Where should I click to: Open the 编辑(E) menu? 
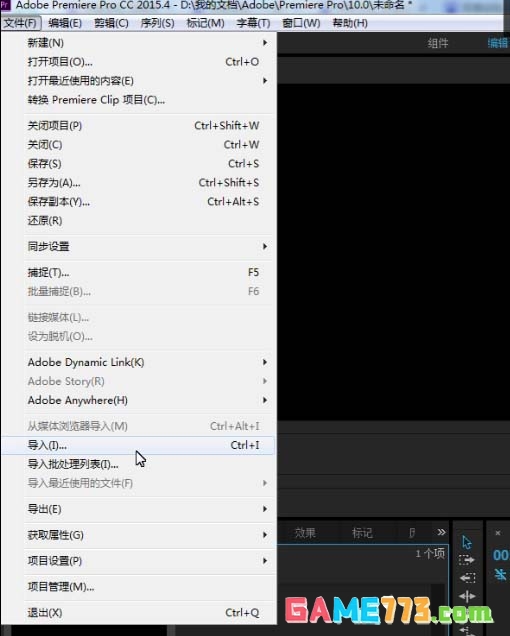(65, 23)
